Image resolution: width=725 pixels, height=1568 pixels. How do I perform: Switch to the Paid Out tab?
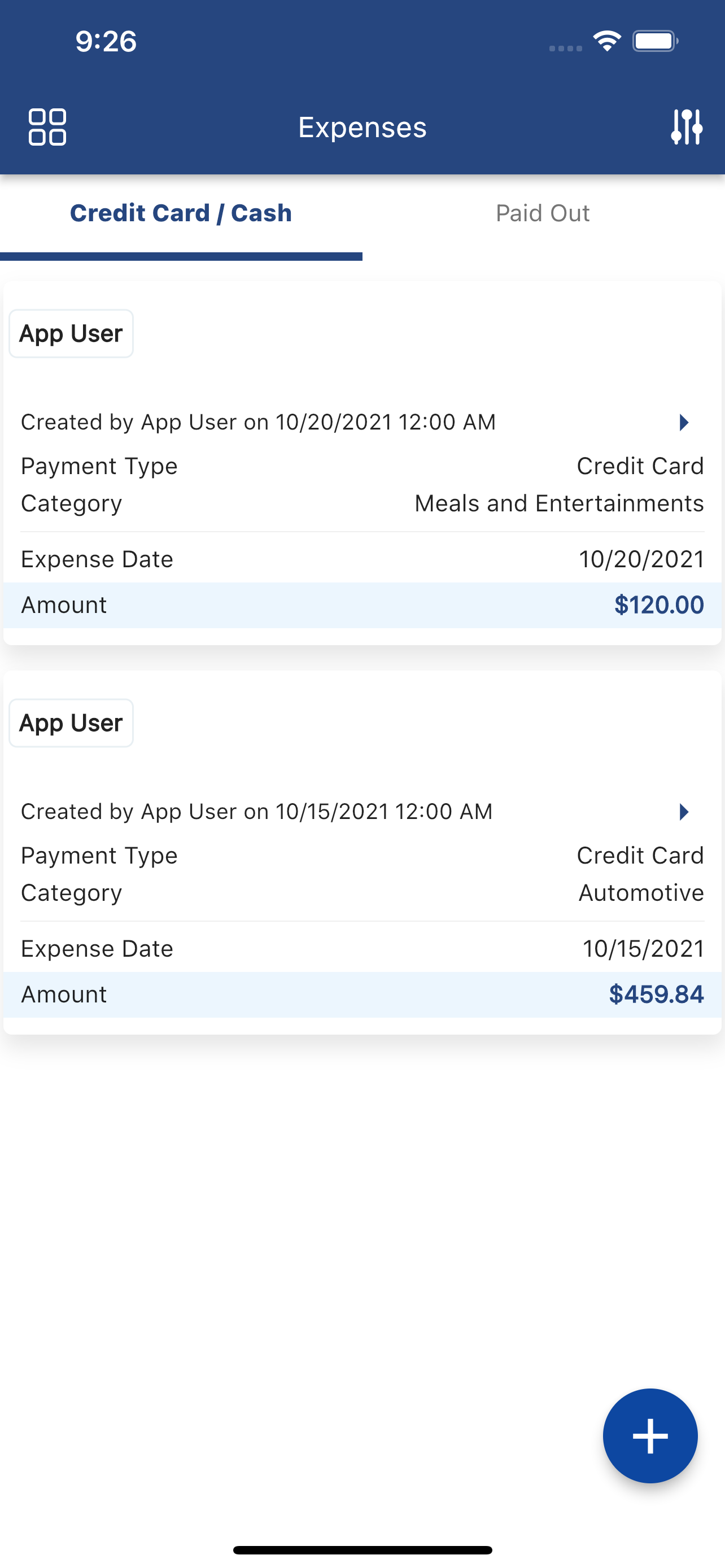[543, 214]
